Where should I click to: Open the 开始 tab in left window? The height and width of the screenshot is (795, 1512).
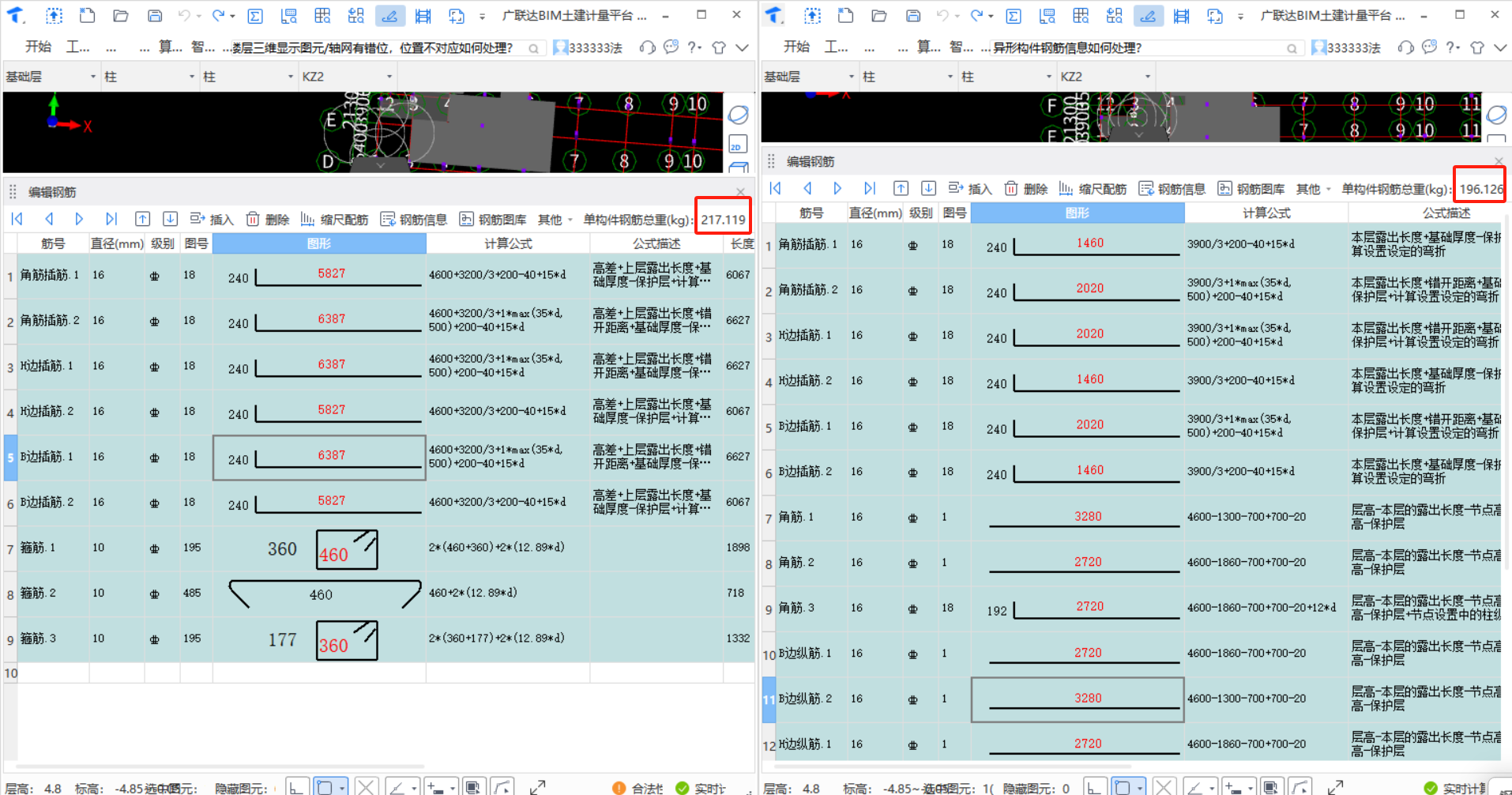(x=38, y=47)
